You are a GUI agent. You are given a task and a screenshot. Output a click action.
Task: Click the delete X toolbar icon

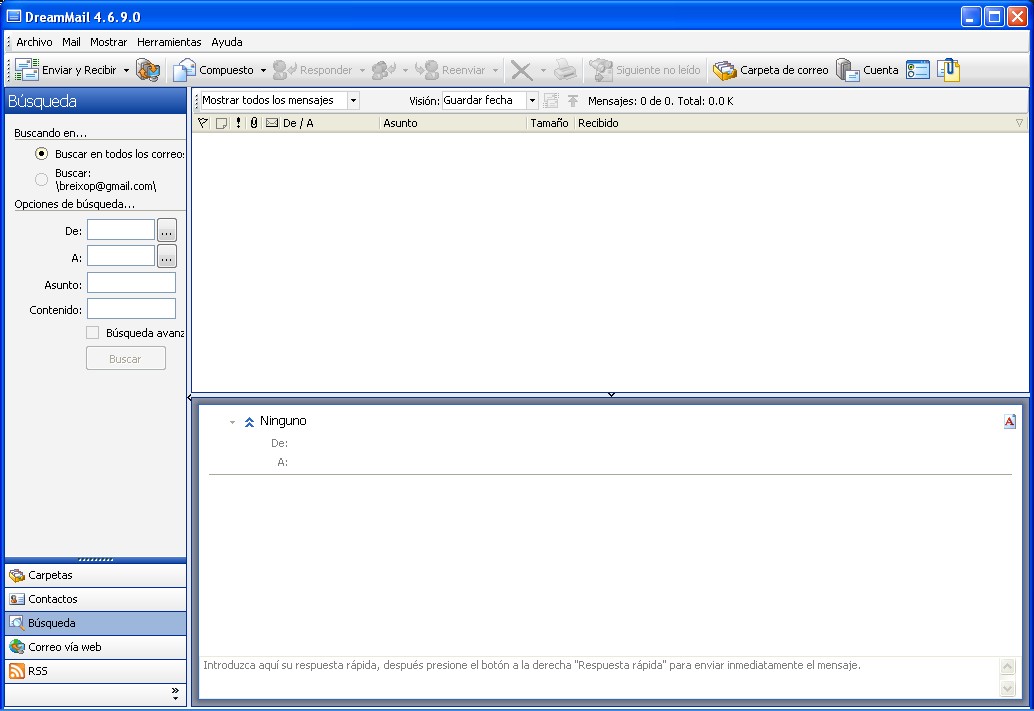(522, 70)
